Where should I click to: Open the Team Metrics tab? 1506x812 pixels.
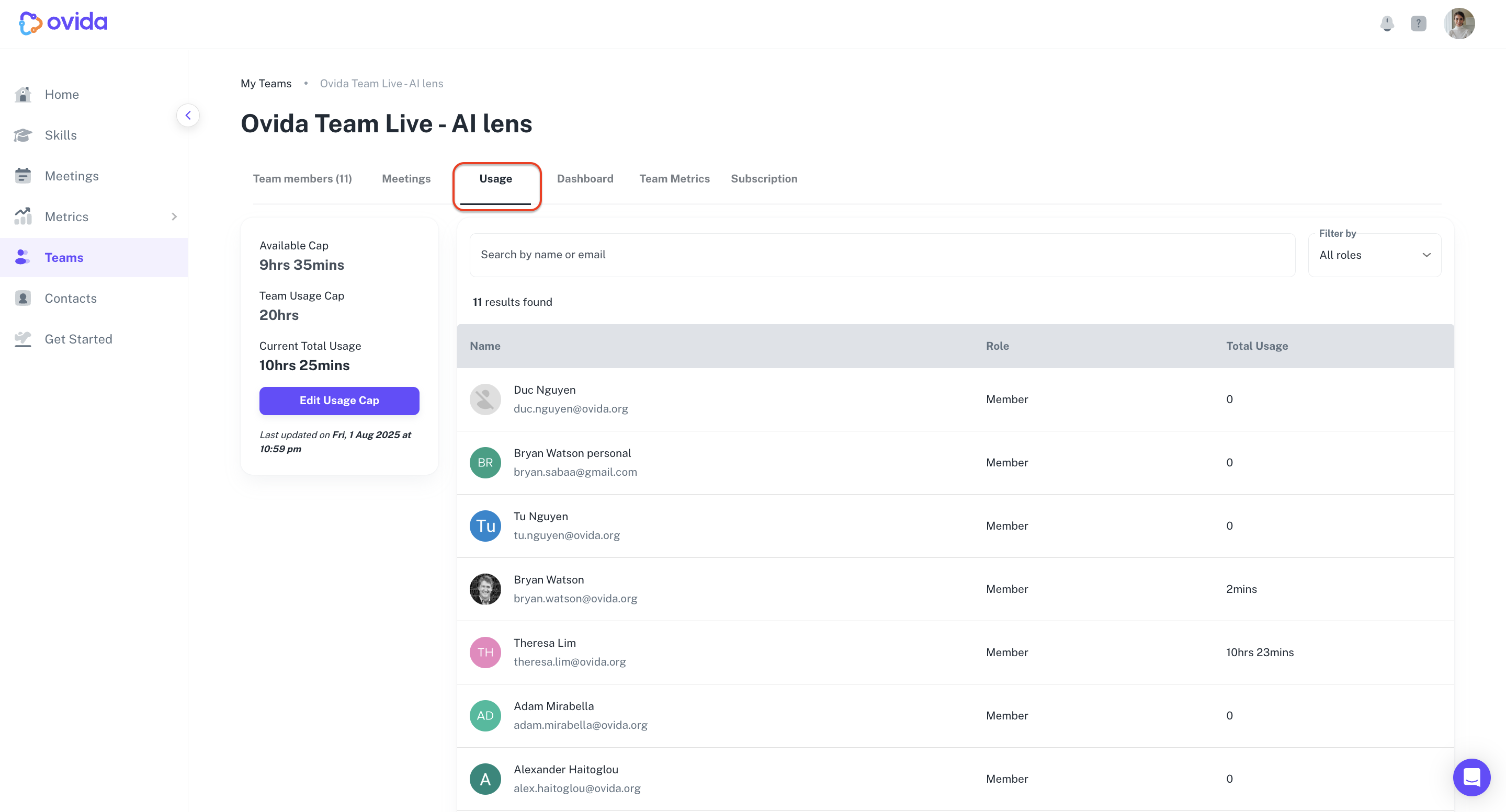675,179
